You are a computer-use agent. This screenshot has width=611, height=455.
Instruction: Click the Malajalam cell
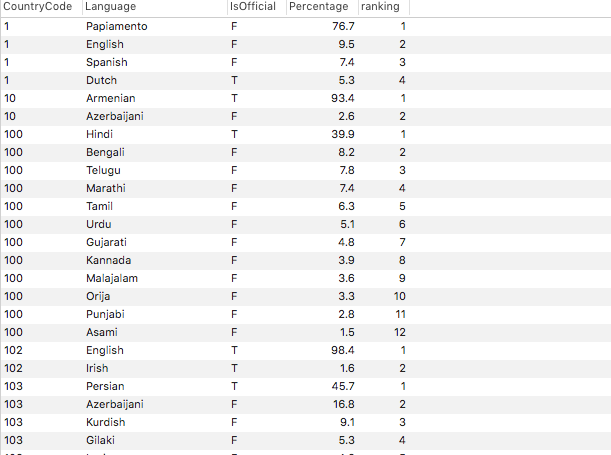pos(111,278)
